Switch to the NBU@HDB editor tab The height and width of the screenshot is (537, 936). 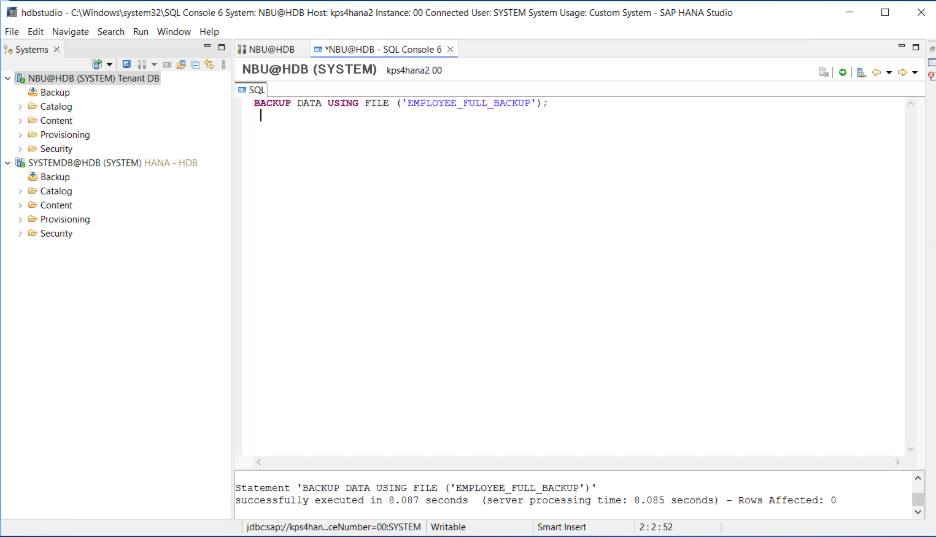click(266, 50)
